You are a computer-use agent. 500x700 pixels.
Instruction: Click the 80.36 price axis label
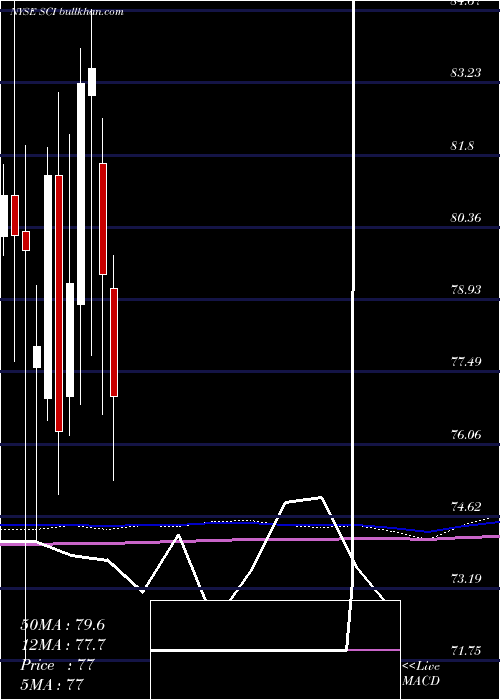(x=466, y=218)
